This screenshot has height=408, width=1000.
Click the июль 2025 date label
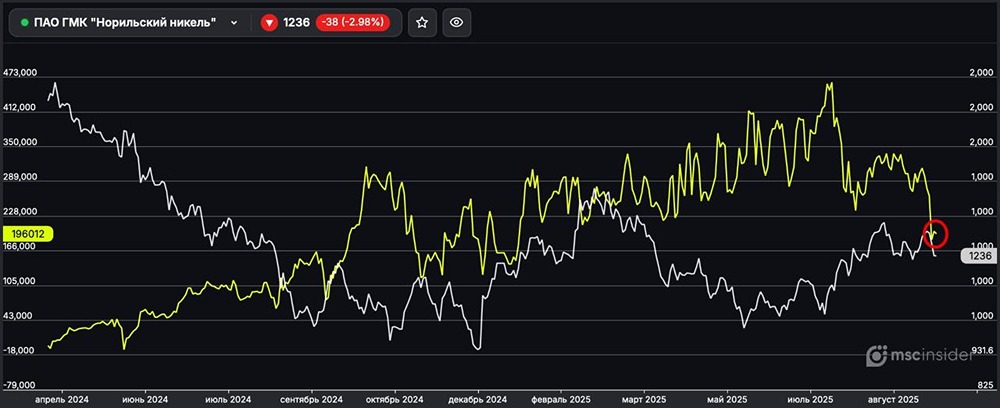click(811, 399)
